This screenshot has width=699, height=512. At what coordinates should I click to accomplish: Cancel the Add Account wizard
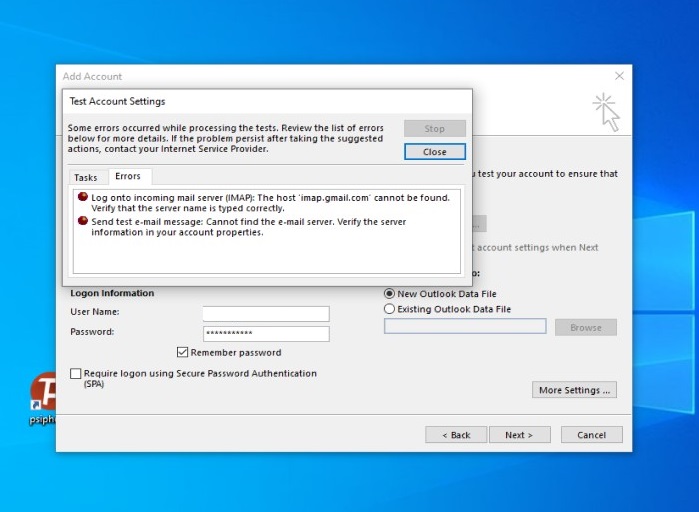(592, 435)
